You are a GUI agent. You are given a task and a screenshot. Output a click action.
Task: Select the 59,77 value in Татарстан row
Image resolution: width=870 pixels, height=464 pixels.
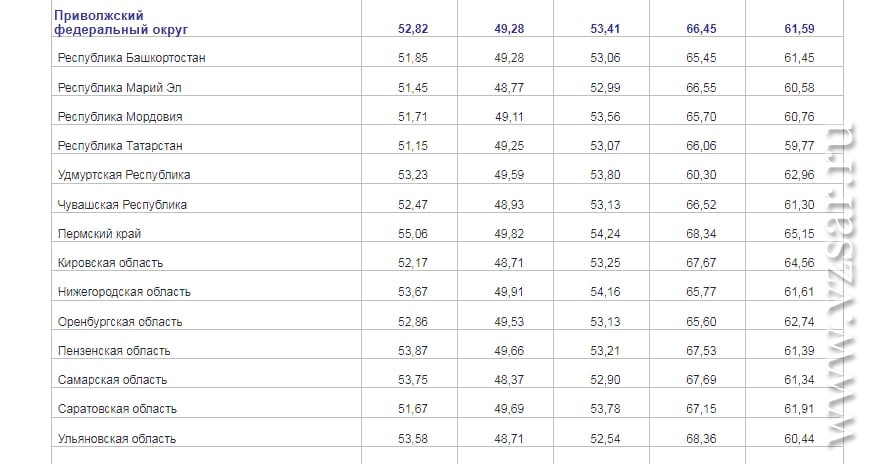click(800, 145)
